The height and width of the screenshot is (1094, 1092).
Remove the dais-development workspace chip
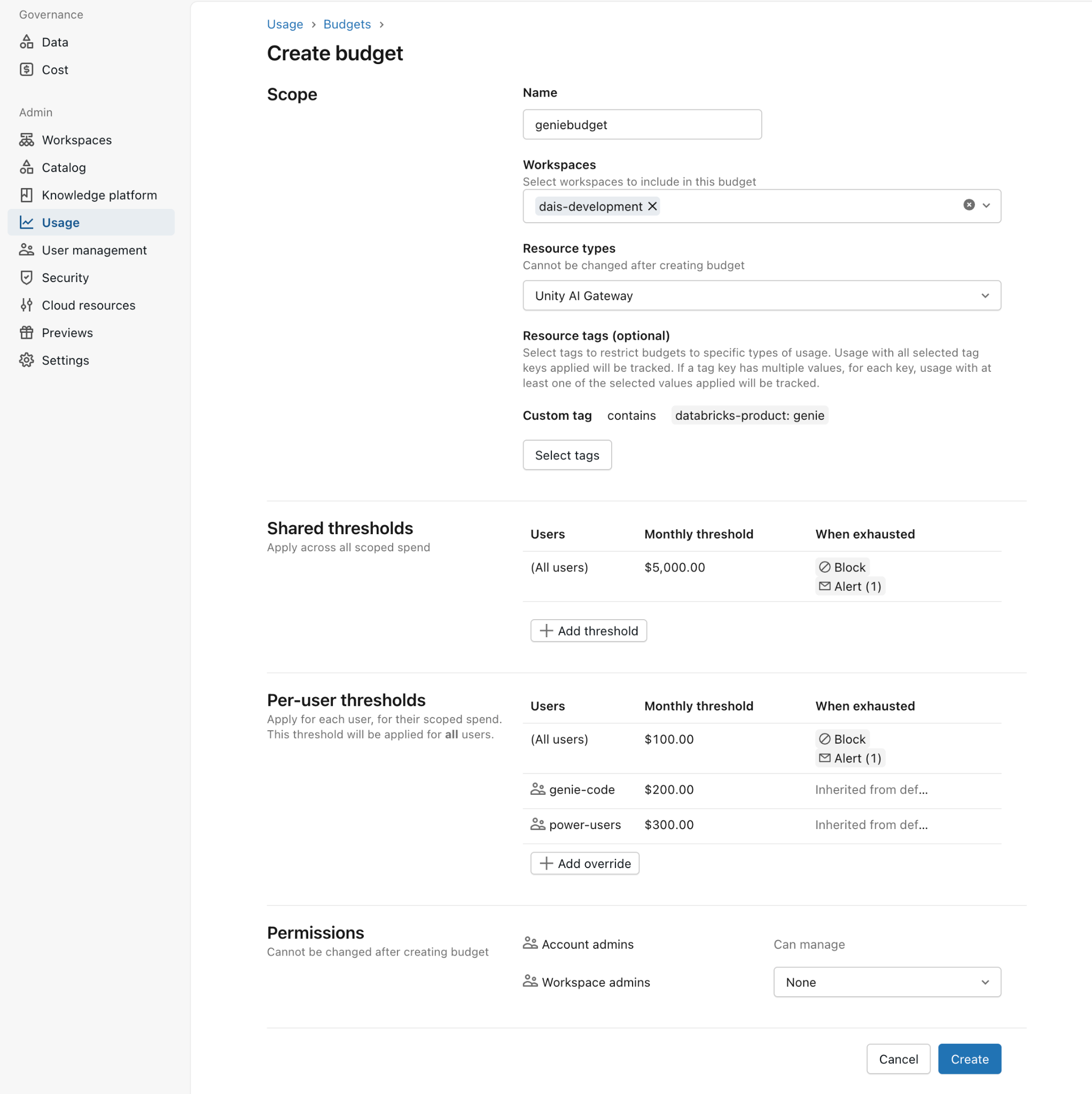(x=652, y=206)
